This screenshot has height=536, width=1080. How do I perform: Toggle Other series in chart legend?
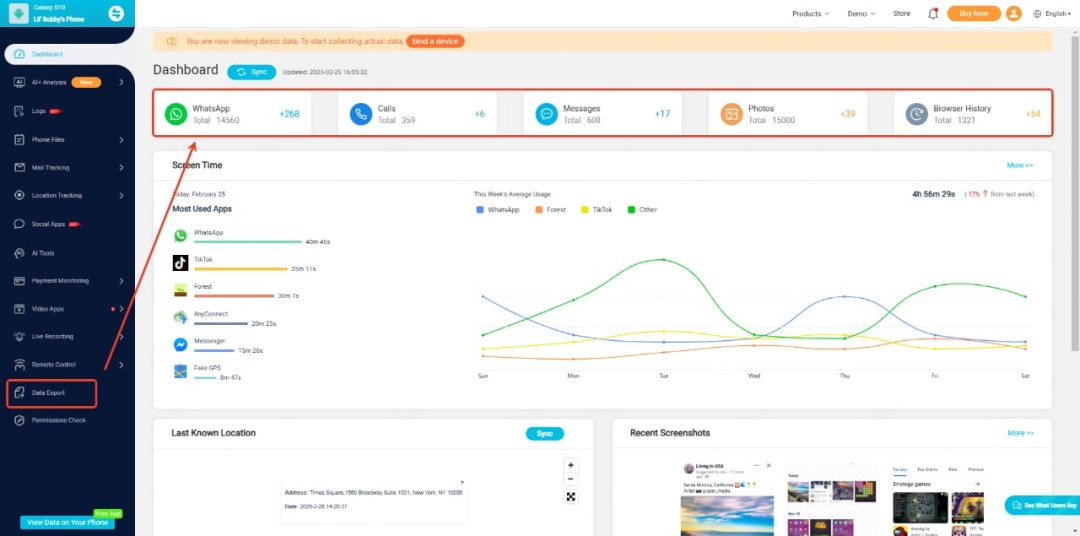[642, 210]
